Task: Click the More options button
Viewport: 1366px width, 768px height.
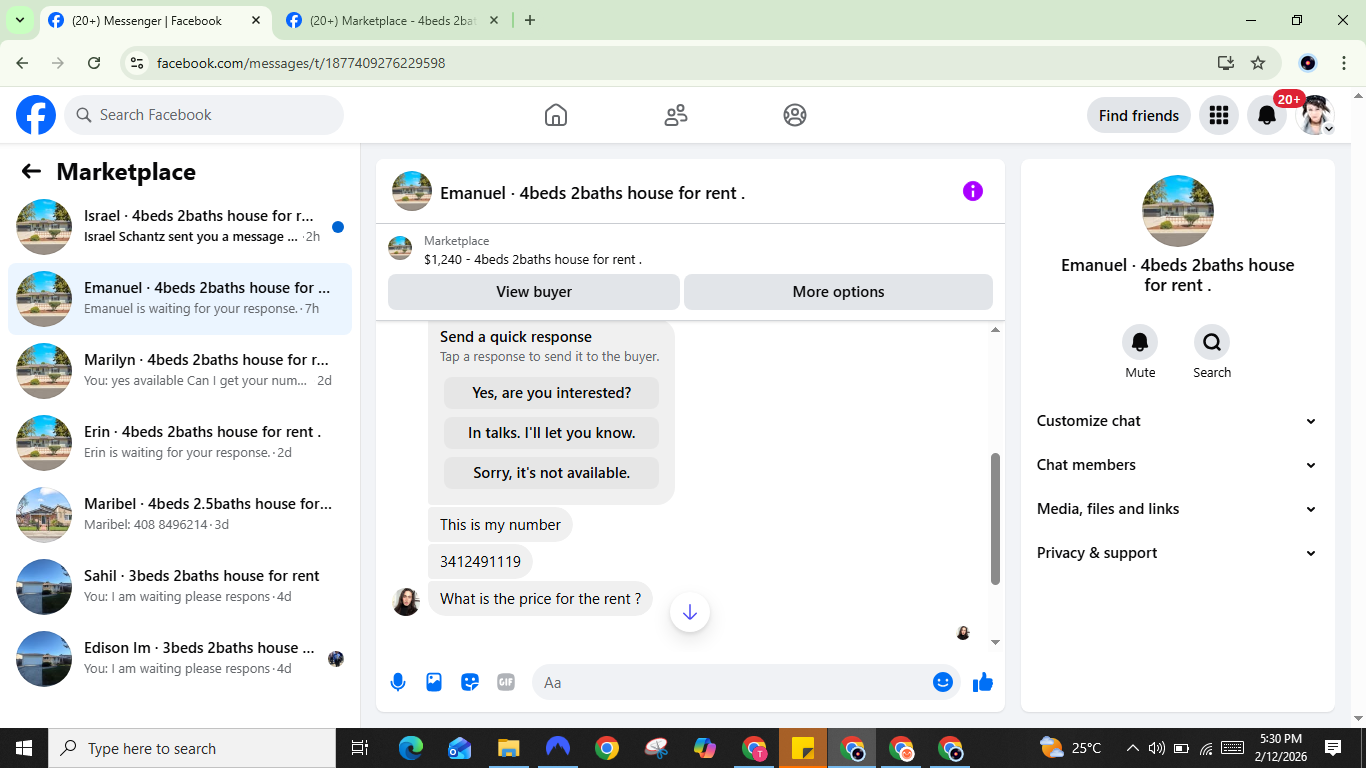Action: [x=838, y=292]
